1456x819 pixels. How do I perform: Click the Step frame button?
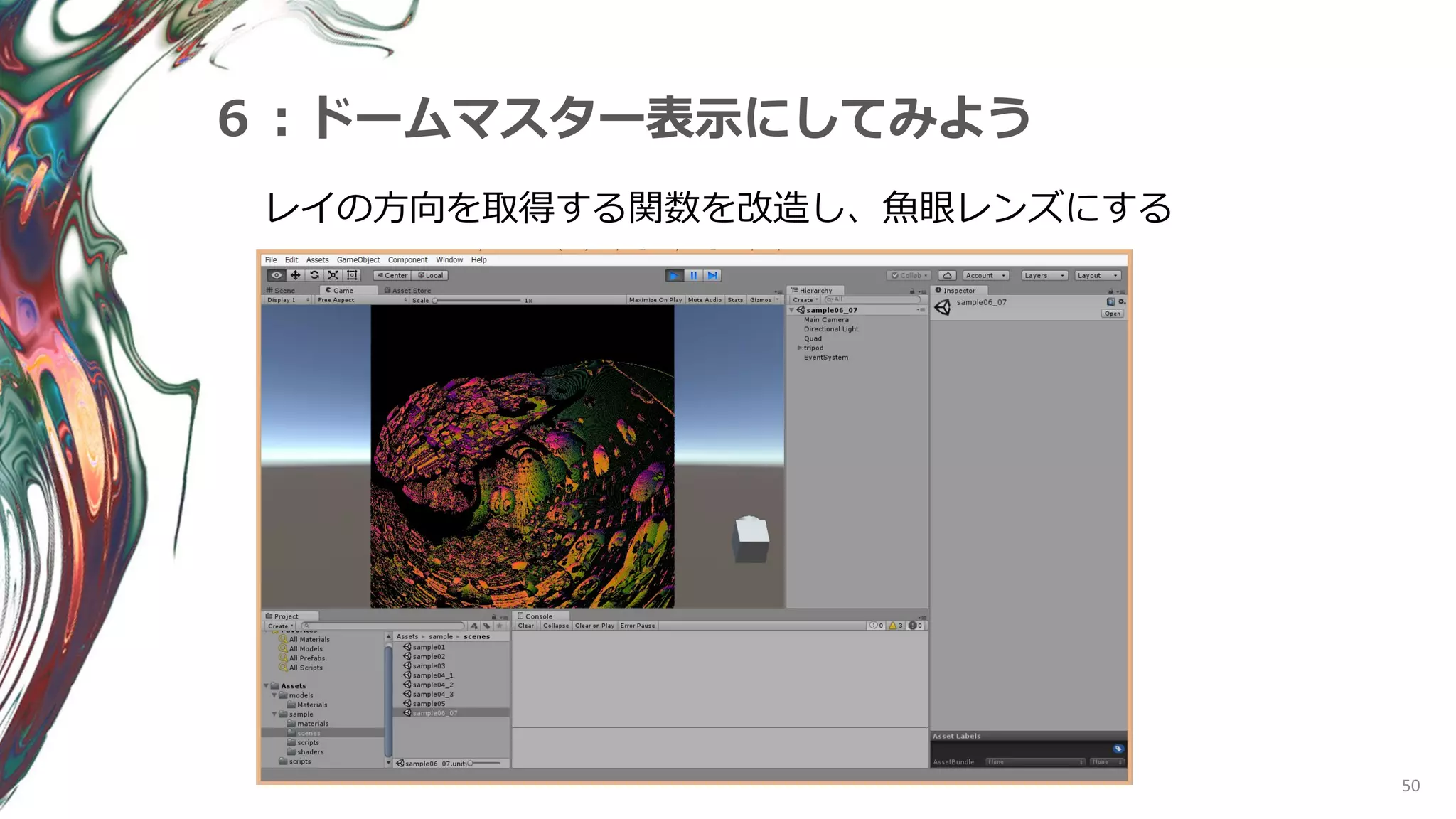(x=712, y=275)
